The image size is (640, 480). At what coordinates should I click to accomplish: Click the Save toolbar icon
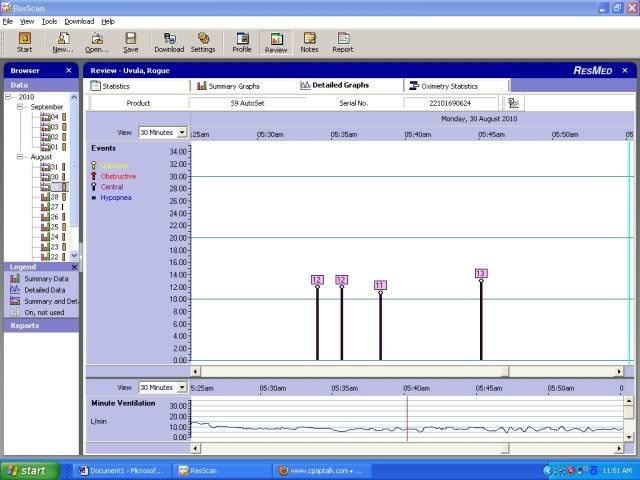click(x=131, y=42)
